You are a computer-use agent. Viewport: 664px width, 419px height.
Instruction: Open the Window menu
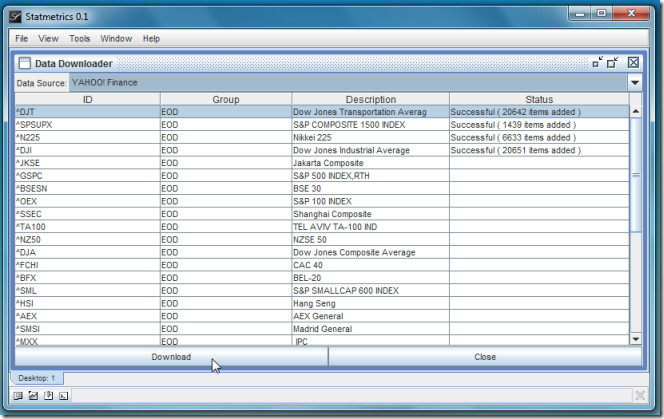(116, 39)
